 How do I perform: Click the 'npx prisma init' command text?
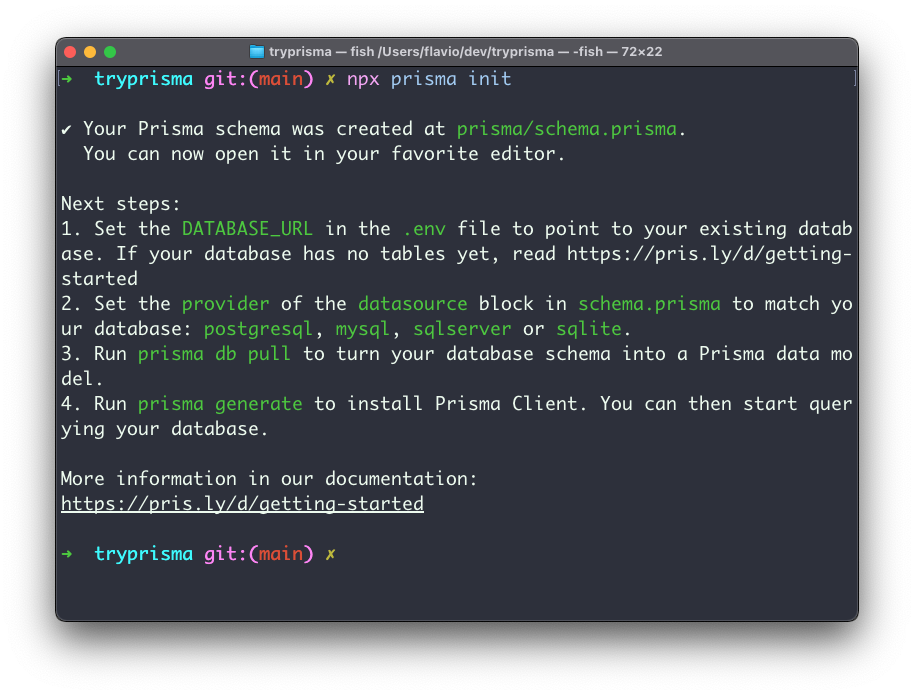point(429,79)
